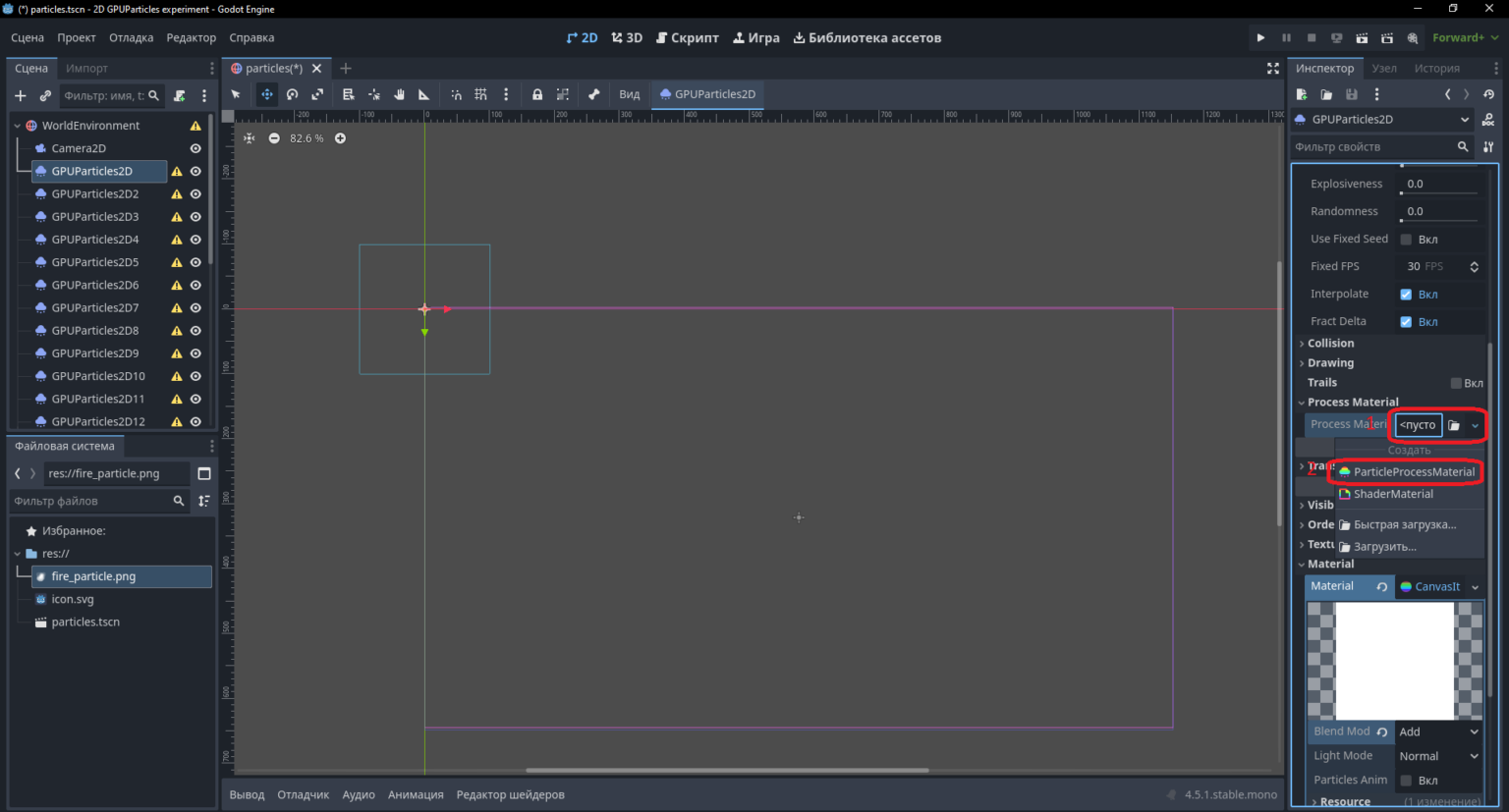Enable the Particles Anim checkbox
The image size is (1509, 812).
(x=1406, y=781)
